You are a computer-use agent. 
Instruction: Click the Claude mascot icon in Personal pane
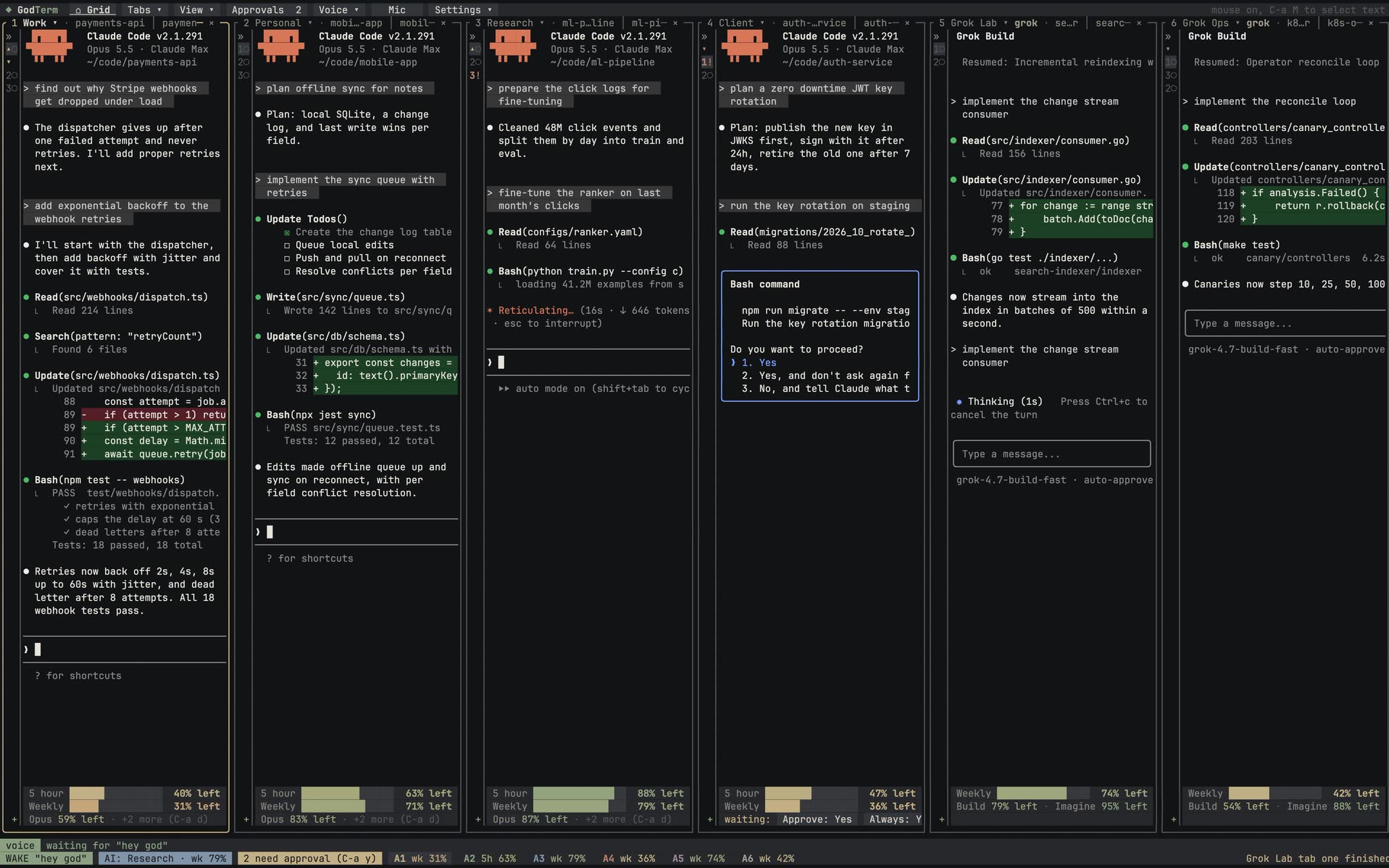280,47
